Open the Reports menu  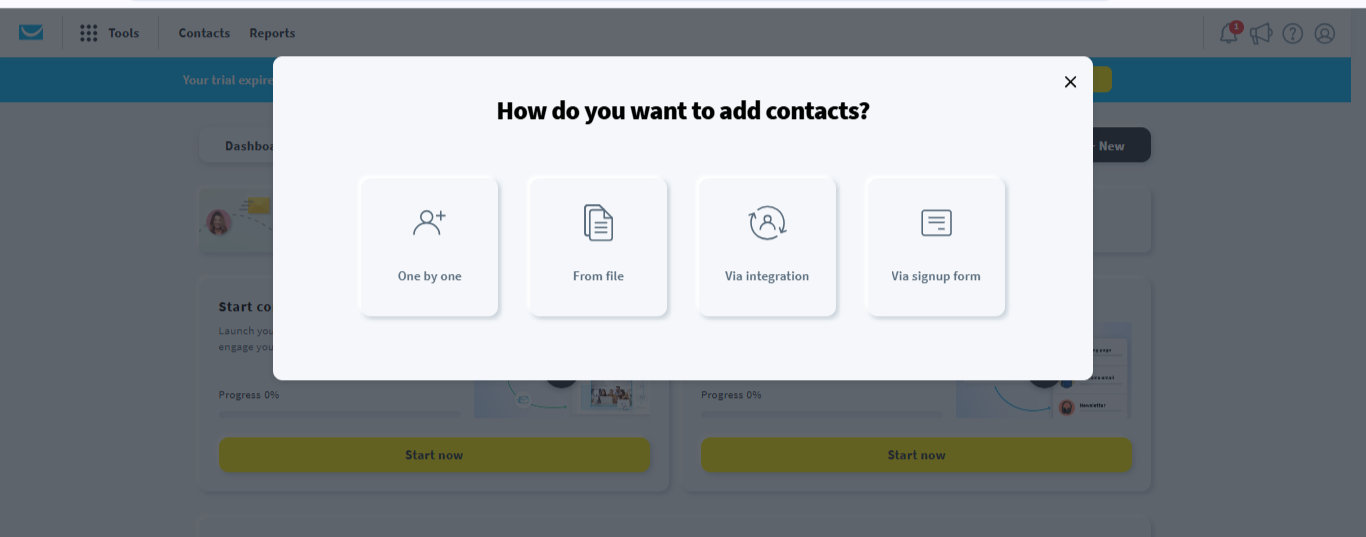(272, 33)
